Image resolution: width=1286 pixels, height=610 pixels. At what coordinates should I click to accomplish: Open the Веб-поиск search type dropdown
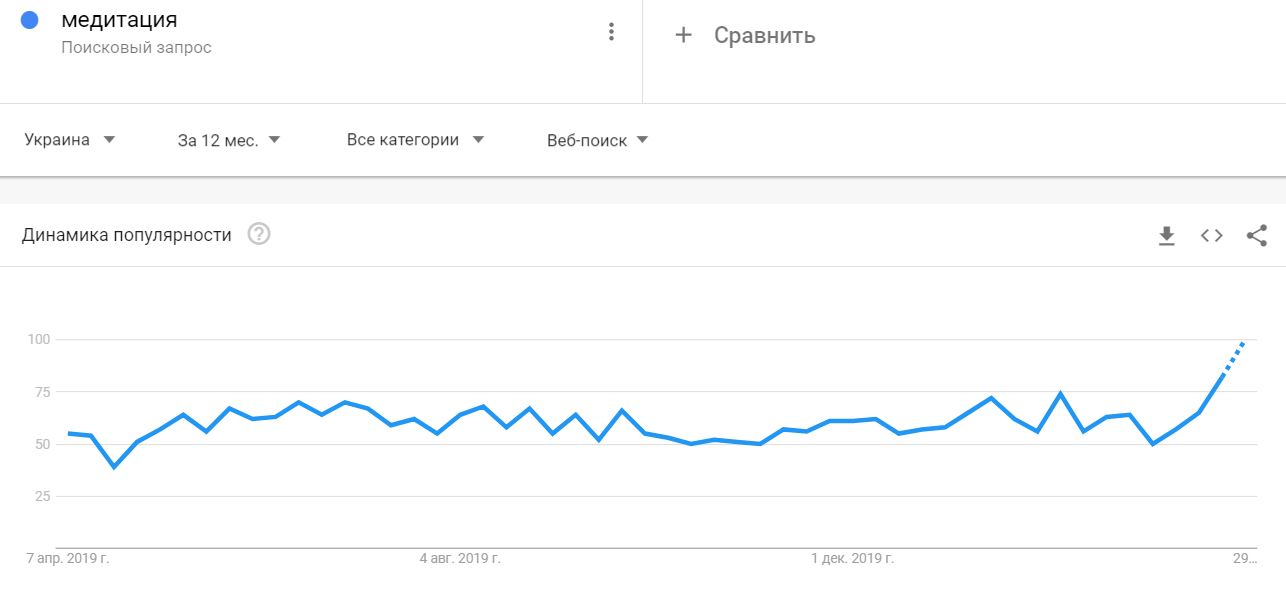point(598,140)
